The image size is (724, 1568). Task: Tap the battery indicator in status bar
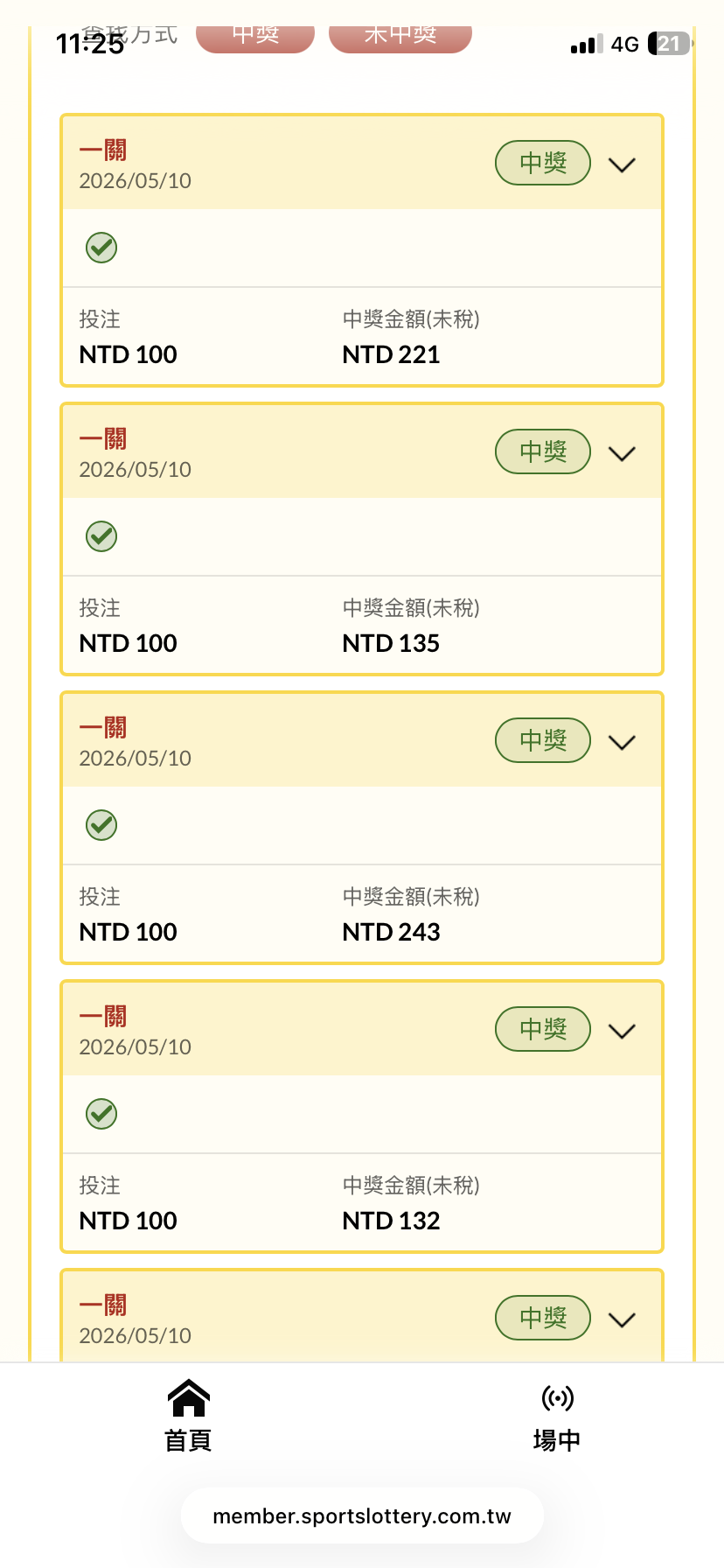point(670,44)
